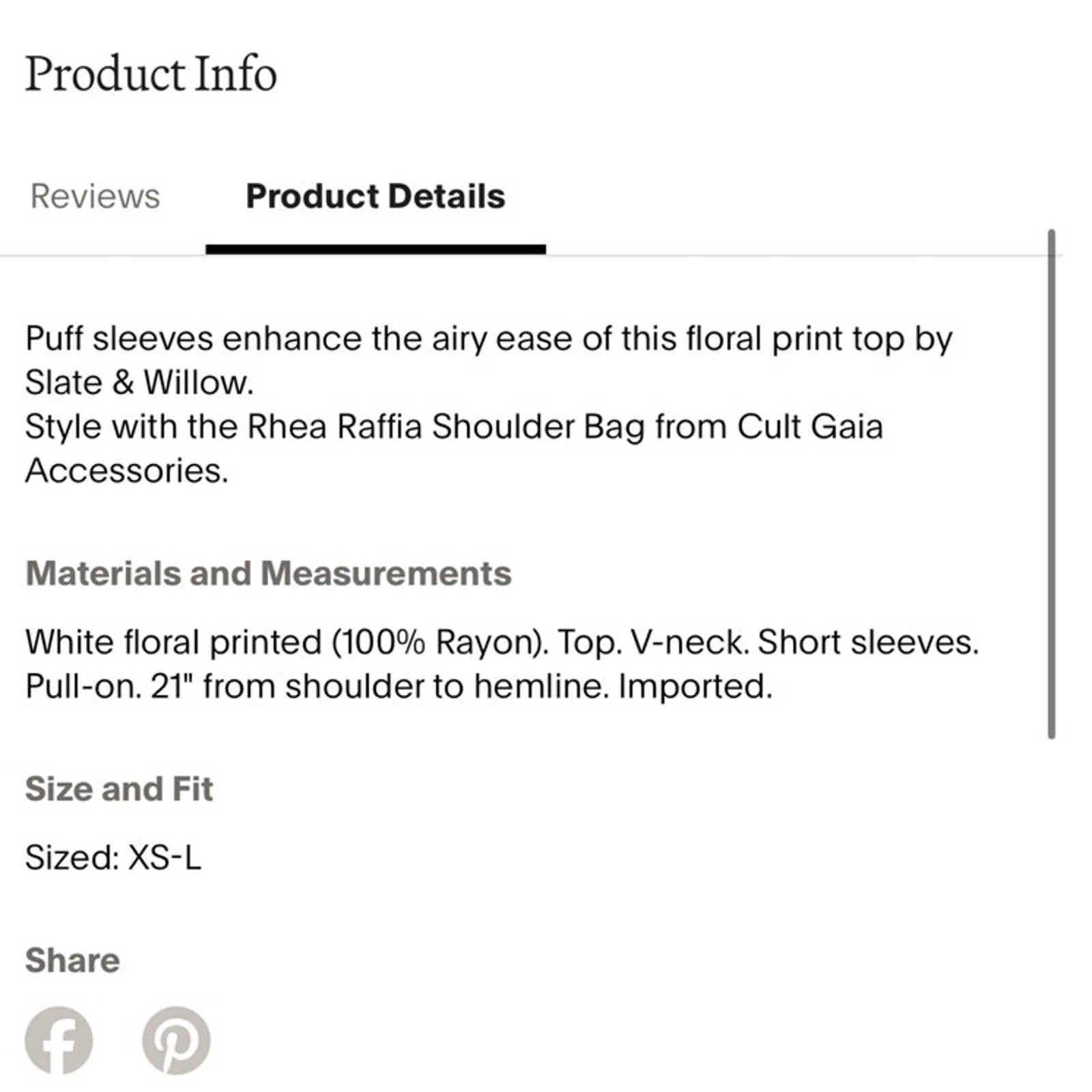Image resolution: width=1092 pixels, height=1092 pixels.
Task: Click the Materials and Measurements heading
Action: (x=268, y=573)
